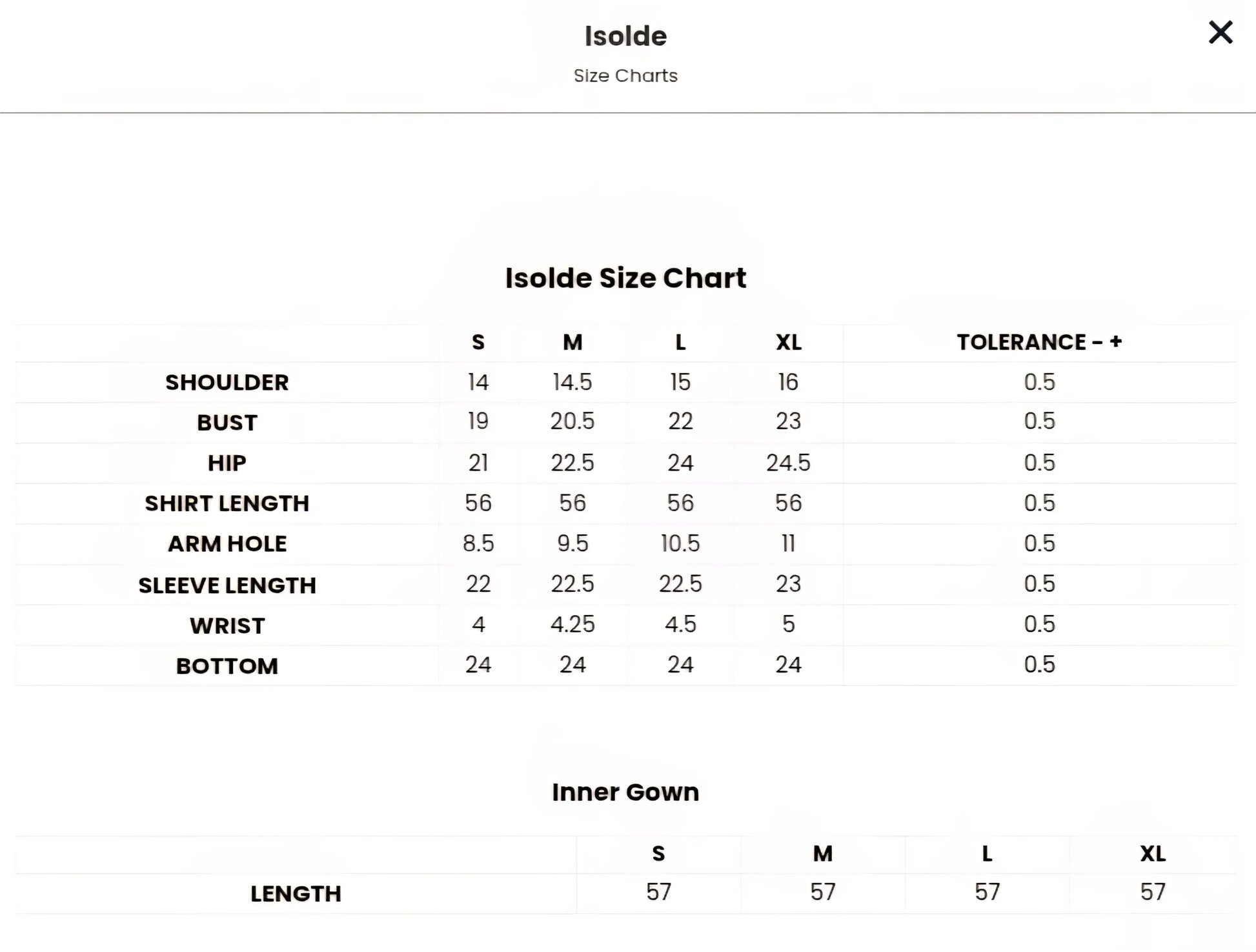The image size is (1256, 952).
Task: Select the 24.5 hip value for XL
Action: (x=788, y=463)
